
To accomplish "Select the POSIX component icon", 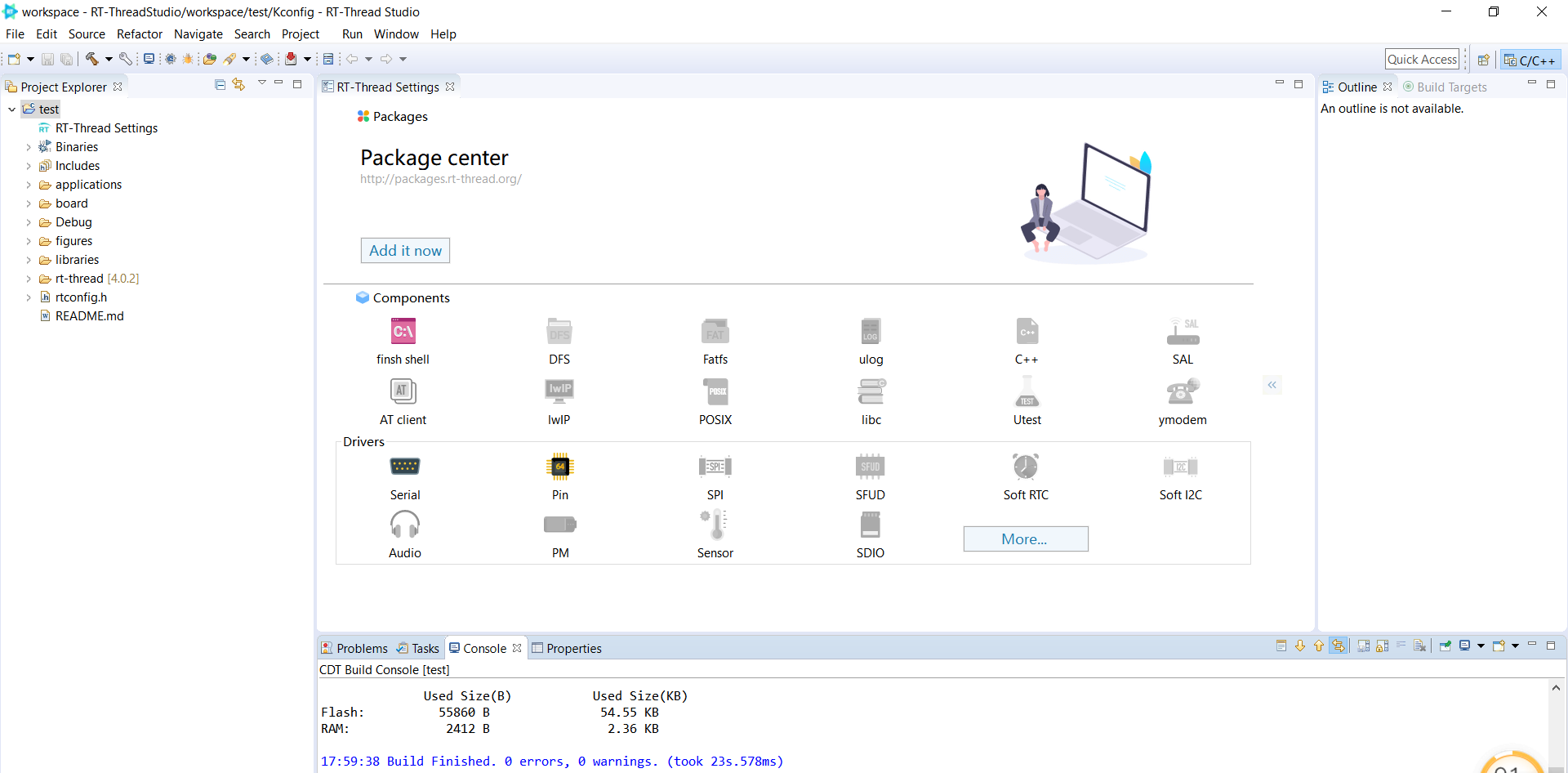I will pos(715,391).
